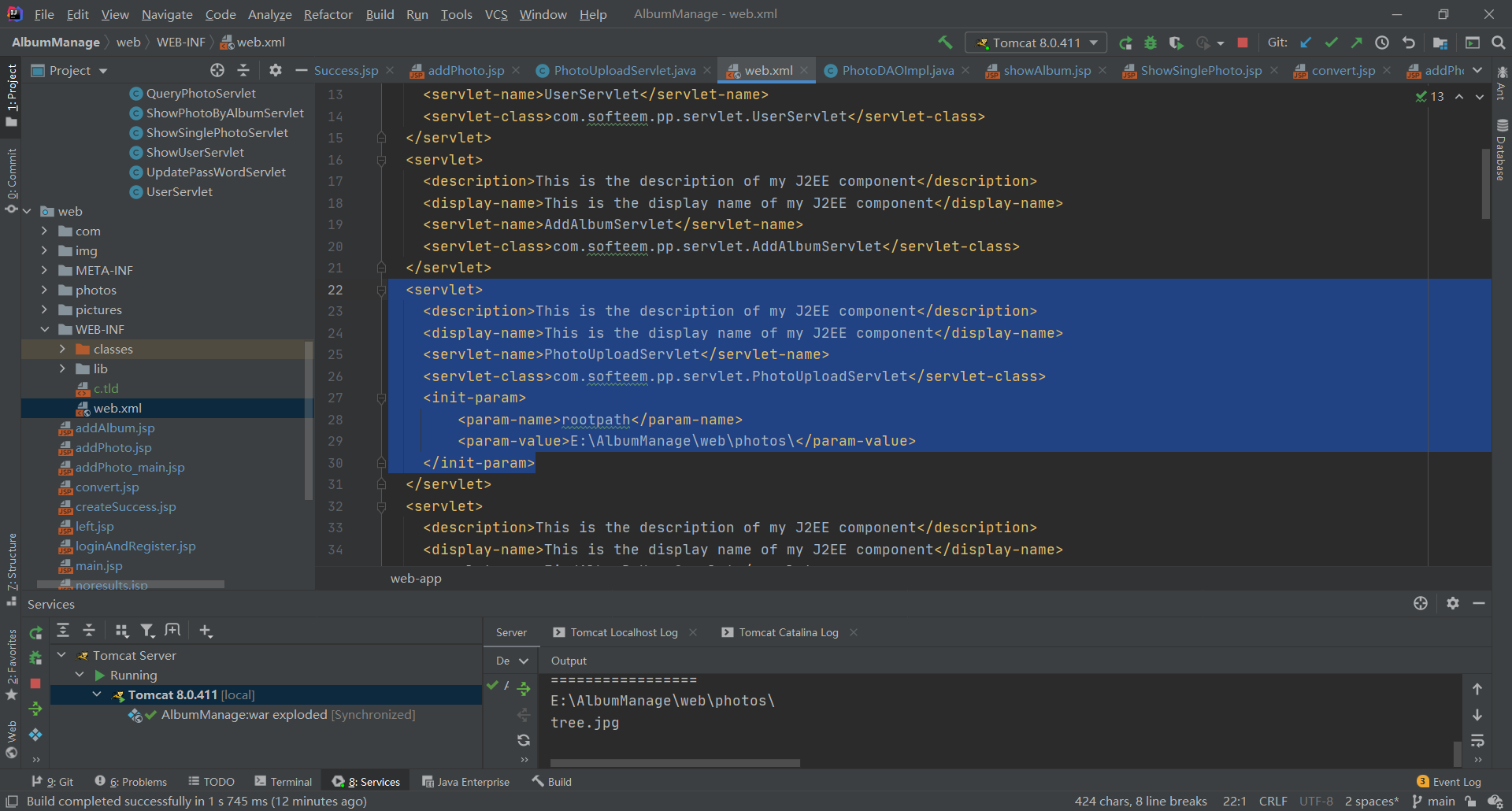Open Project panel settings with the gear icon
This screenshot has width=1512, height=811.
275,70
